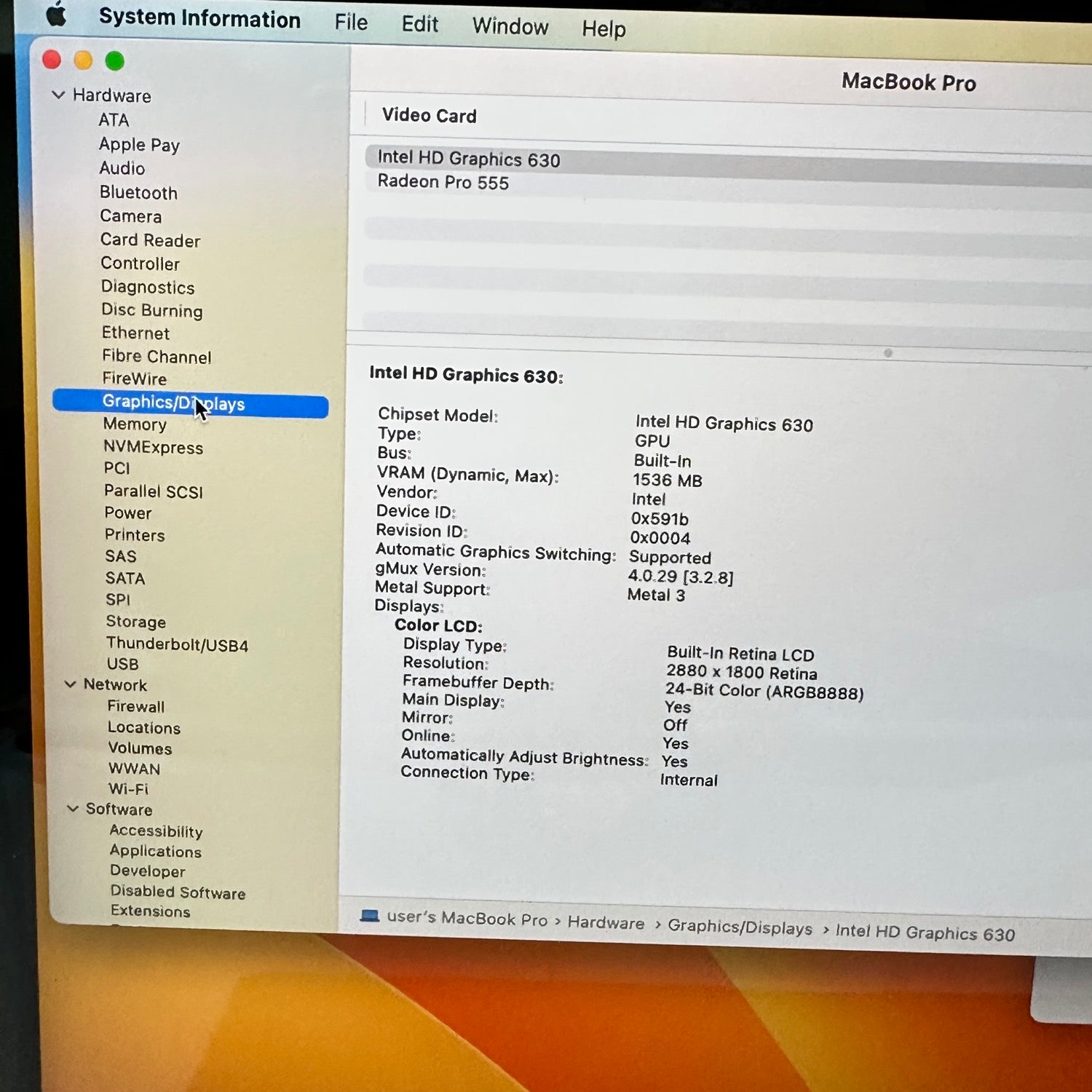This screenshot has height=1092, width=1092.
Task: Select Ethernet in the sidebar
Action: pos(135,333)
